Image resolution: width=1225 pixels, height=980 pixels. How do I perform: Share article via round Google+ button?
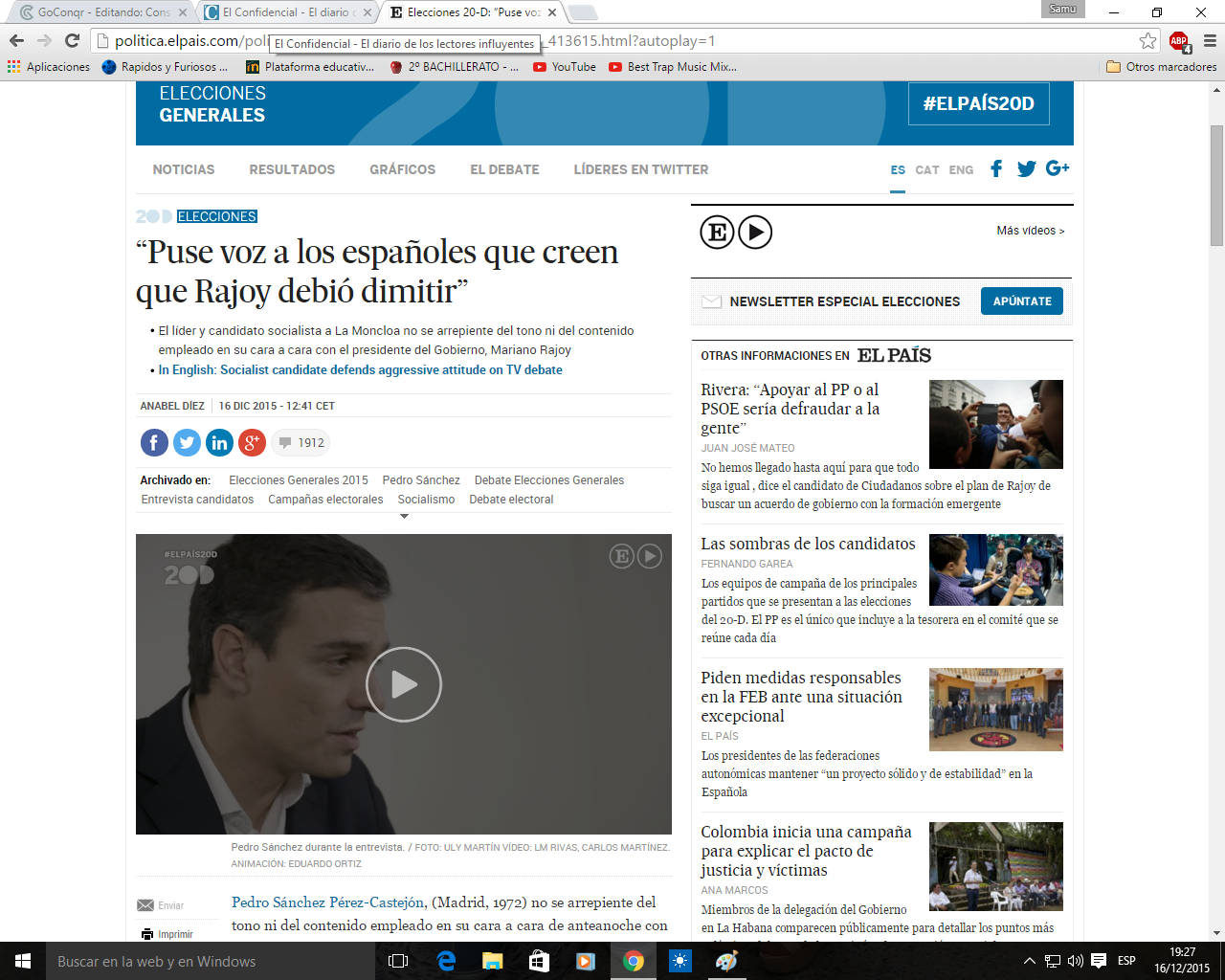click(x=252, y=442)
